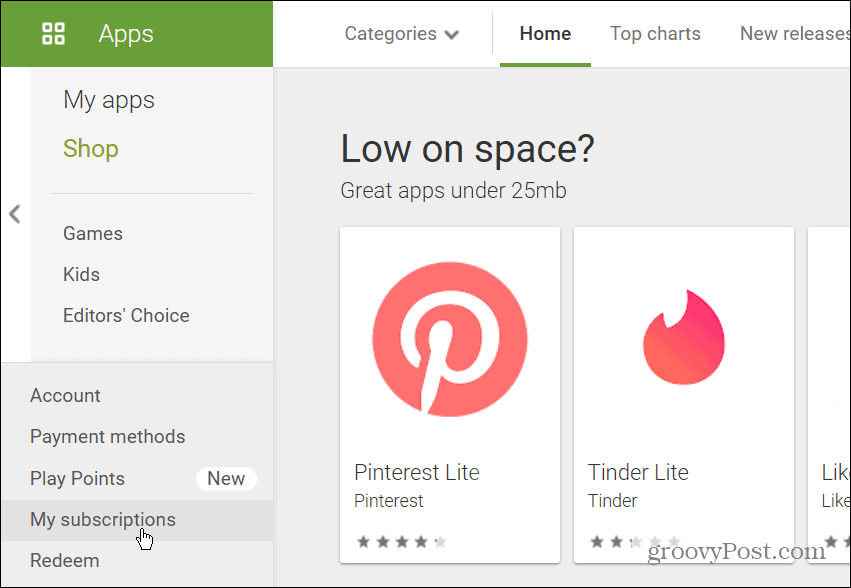The height and width of the screenshot is (588, 851).
Task: Open Account settings
Action: tap(65, 395)
